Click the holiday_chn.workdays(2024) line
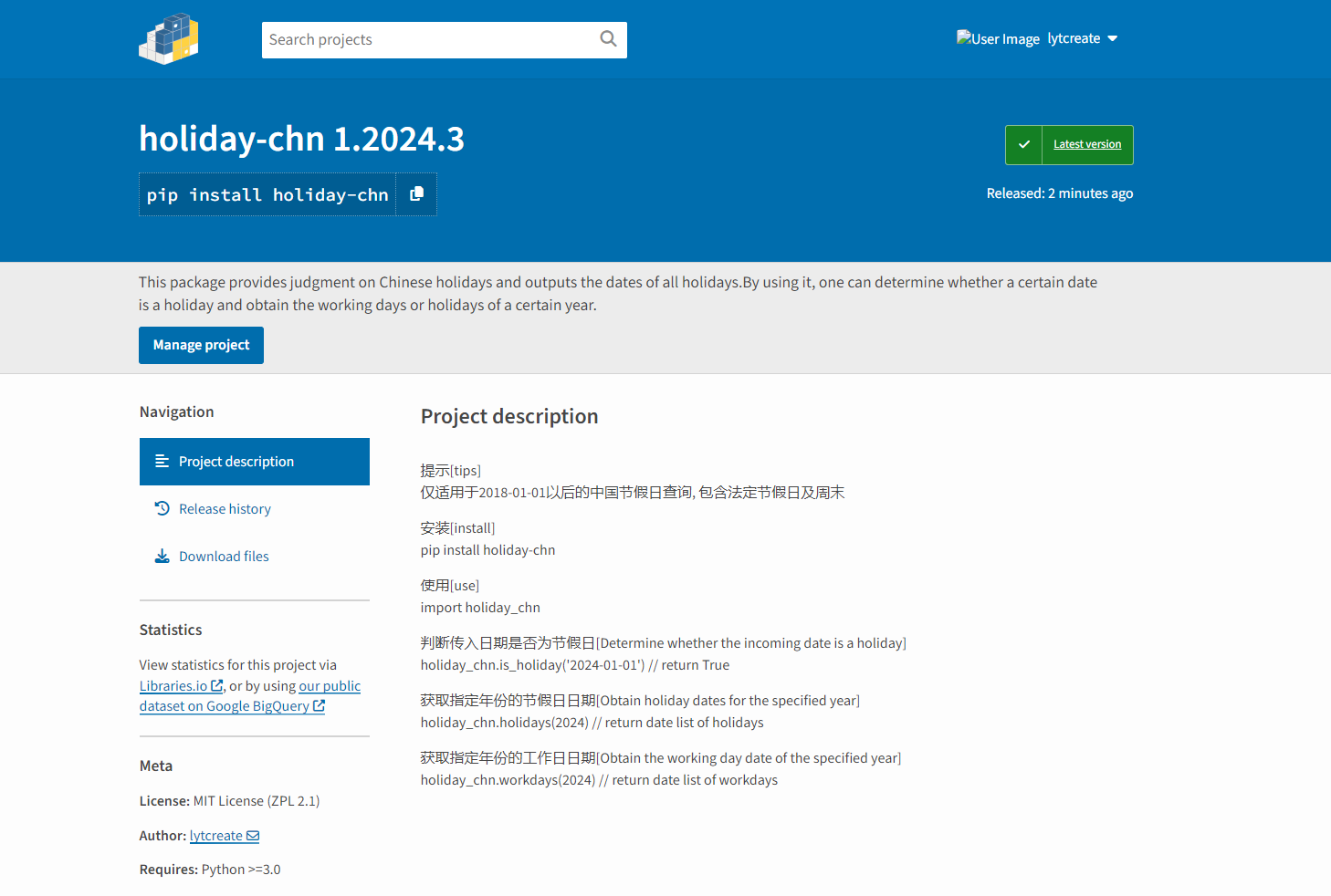This screenshot has width=1331, height=896. tap(599, 780)
